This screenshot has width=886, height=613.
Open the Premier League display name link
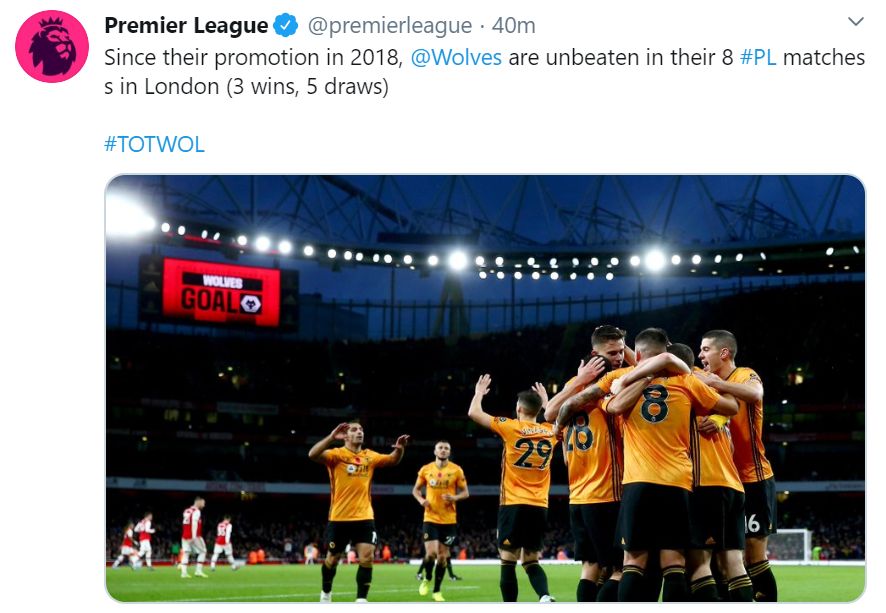186,25
